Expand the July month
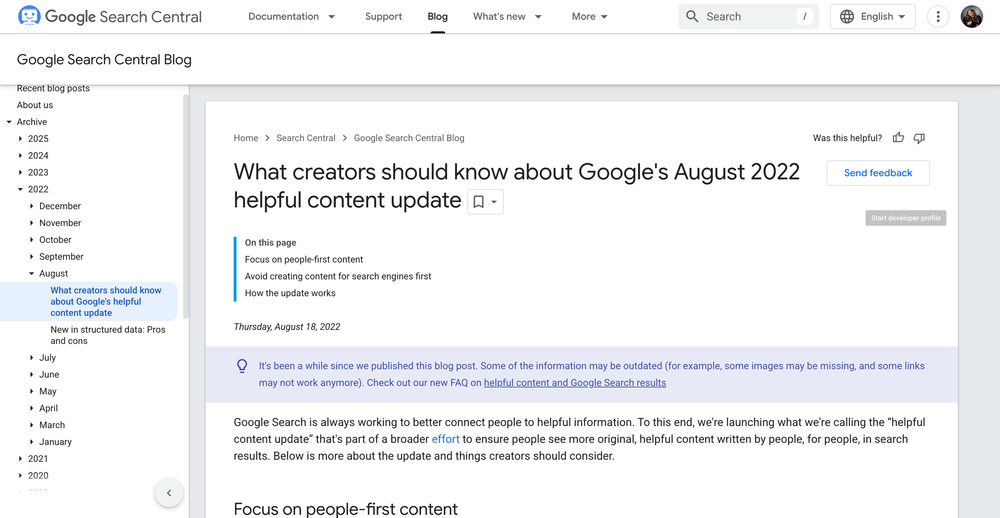Viewport: 1000px width, 518px height. (x=32, y=358)
